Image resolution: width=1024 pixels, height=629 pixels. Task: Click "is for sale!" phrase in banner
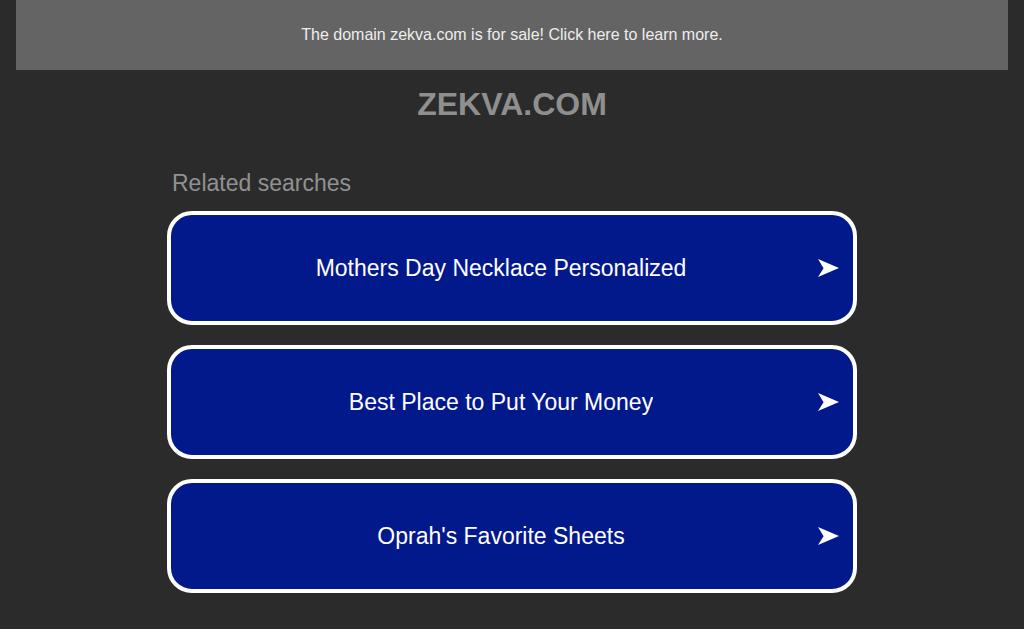[x=507, y=34]
